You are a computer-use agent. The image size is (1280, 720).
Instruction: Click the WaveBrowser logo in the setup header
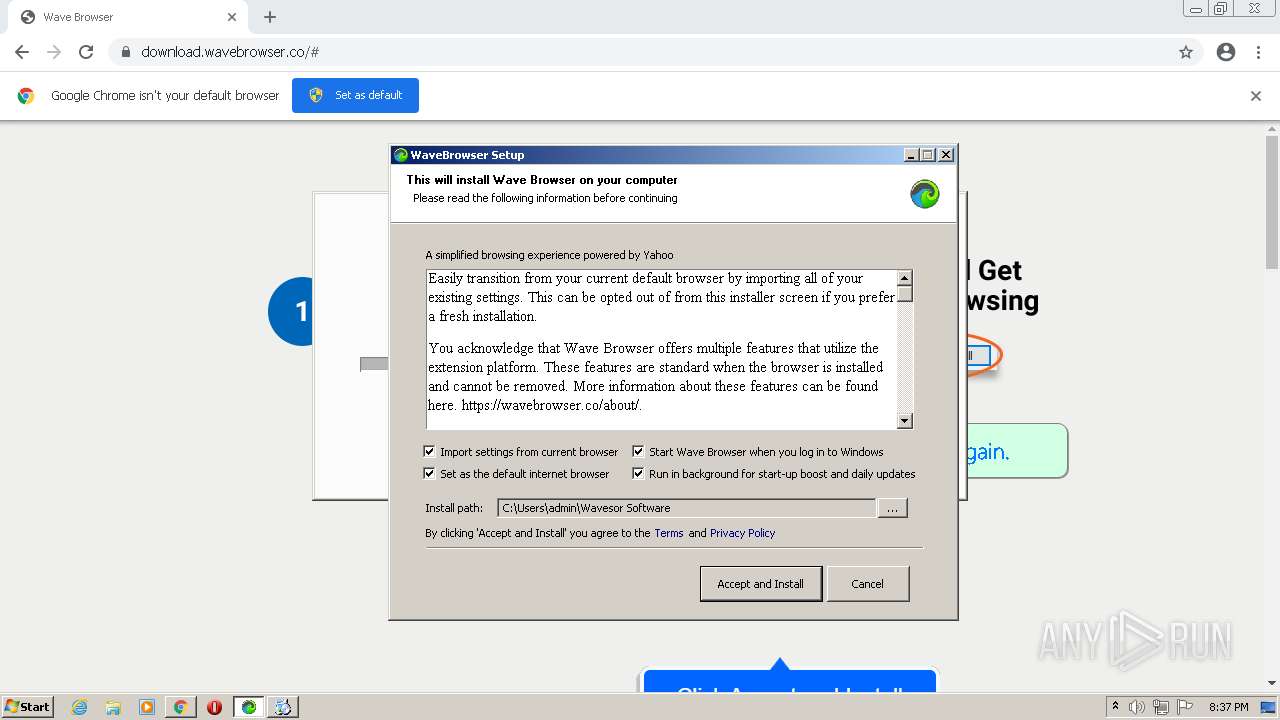925,194
